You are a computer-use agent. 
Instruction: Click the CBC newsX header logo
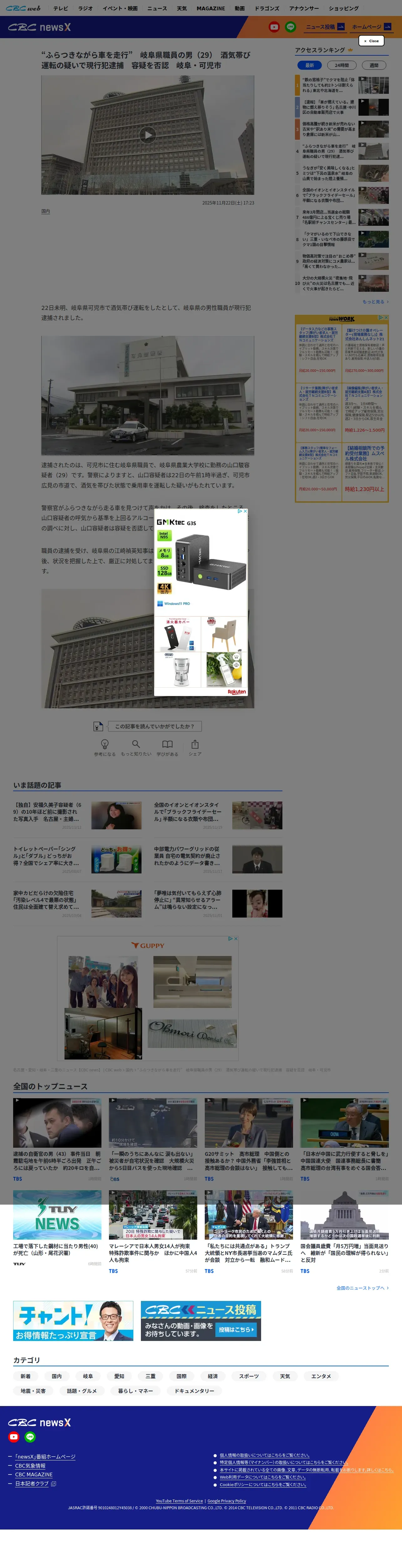click(39, 28)
